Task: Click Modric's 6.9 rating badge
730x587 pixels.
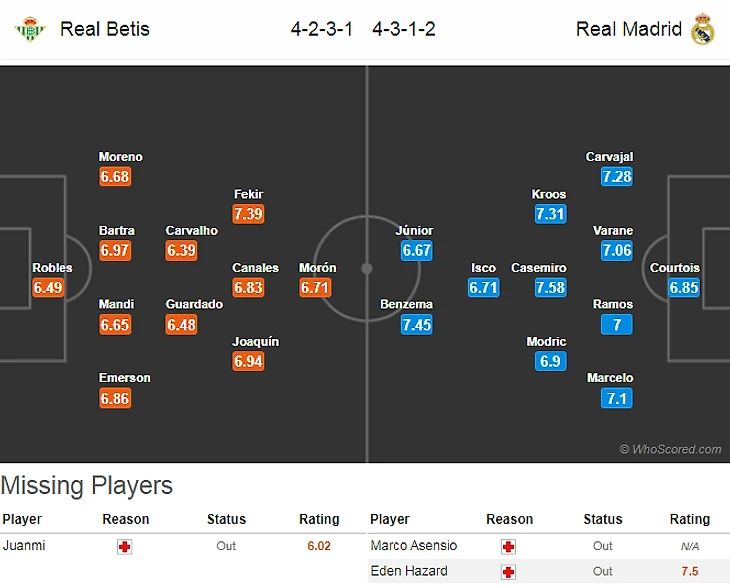Action: coord(550,362)
